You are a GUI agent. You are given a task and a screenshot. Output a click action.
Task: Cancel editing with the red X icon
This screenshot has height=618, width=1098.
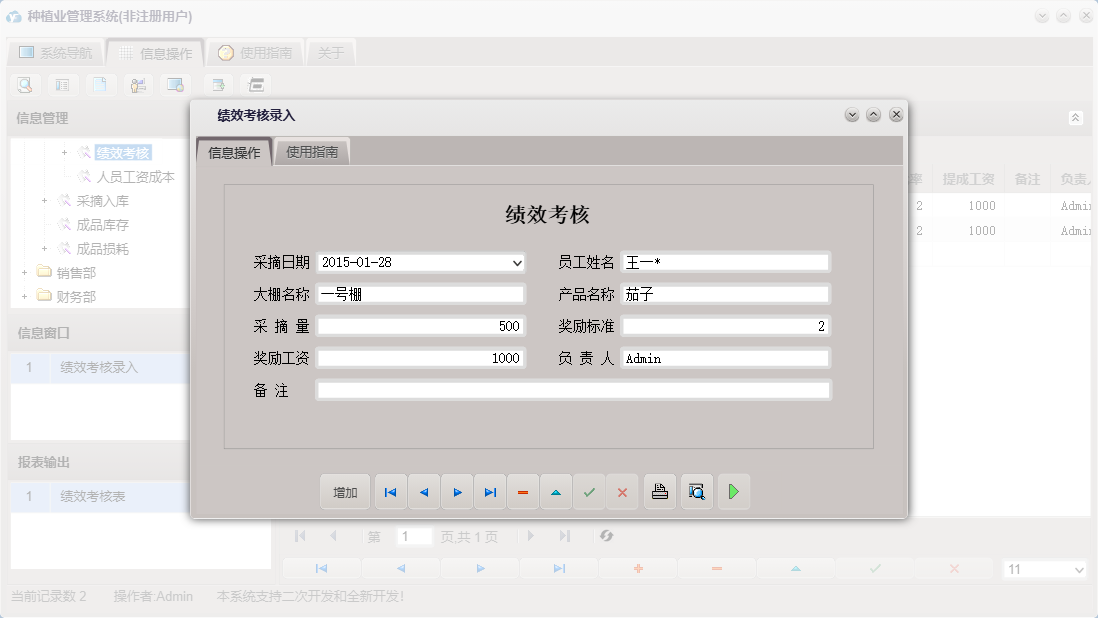622,491
